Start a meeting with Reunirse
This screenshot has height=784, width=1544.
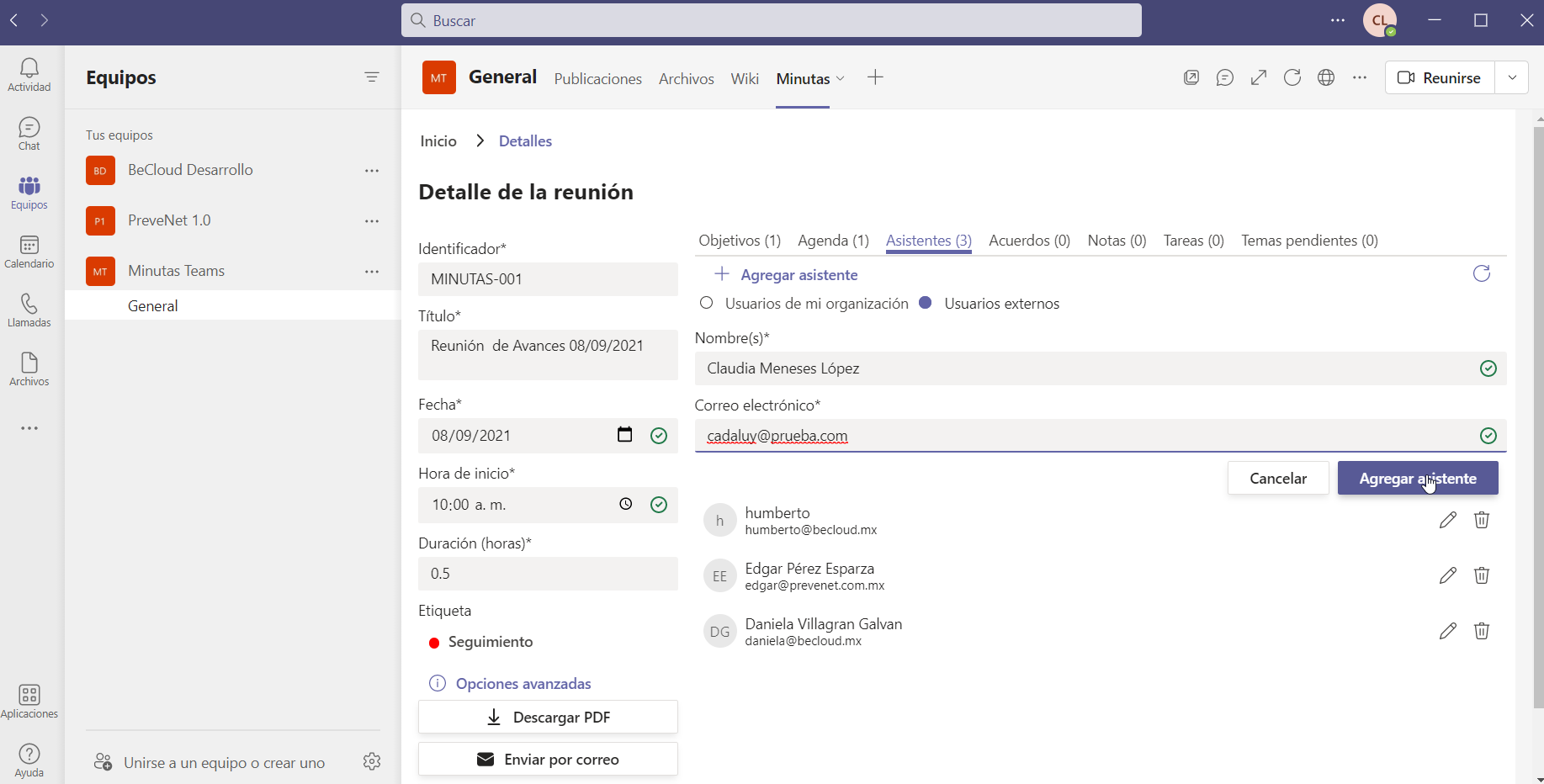(x=1440, y=77)
